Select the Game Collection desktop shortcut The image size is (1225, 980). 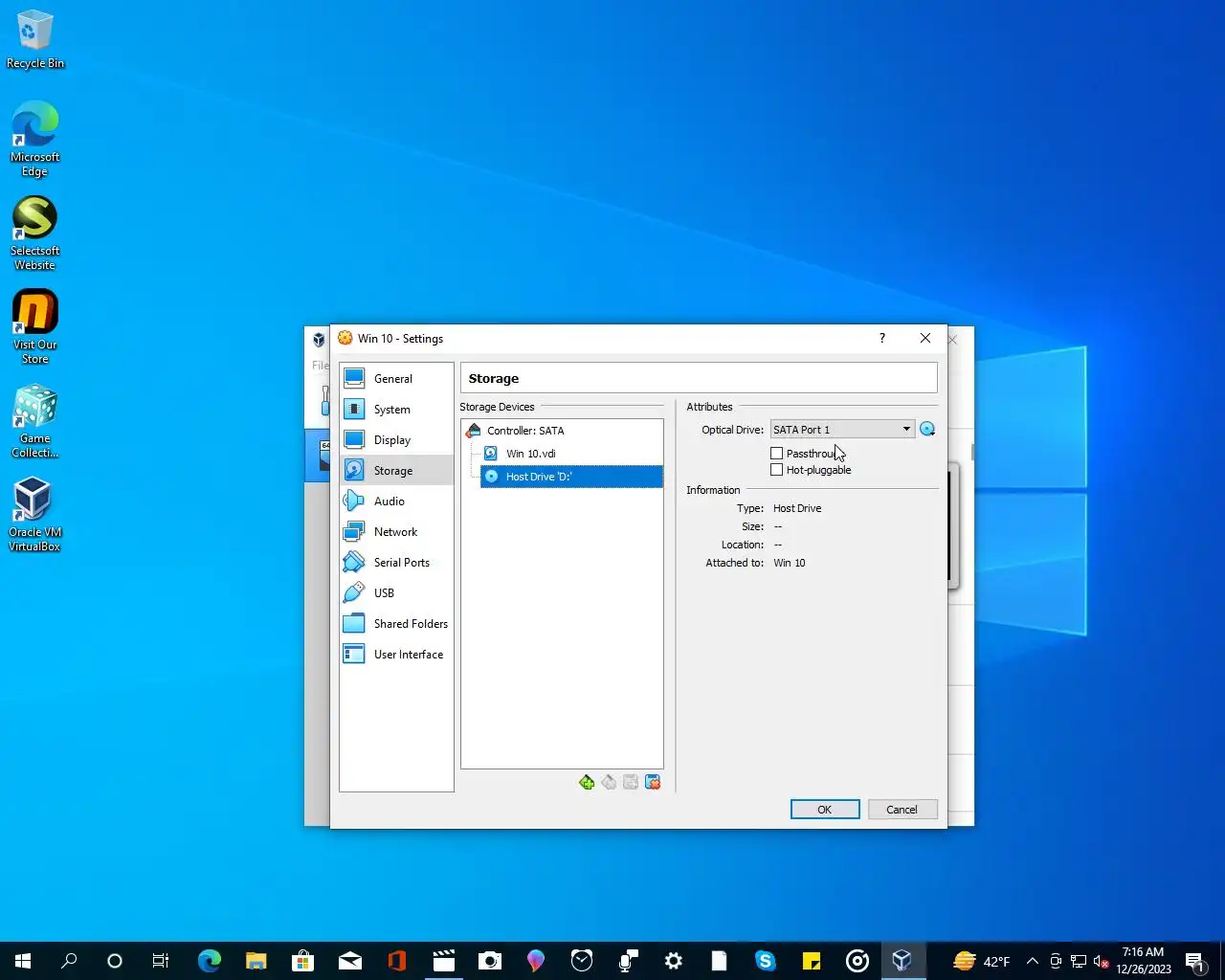tap(35, 421)
